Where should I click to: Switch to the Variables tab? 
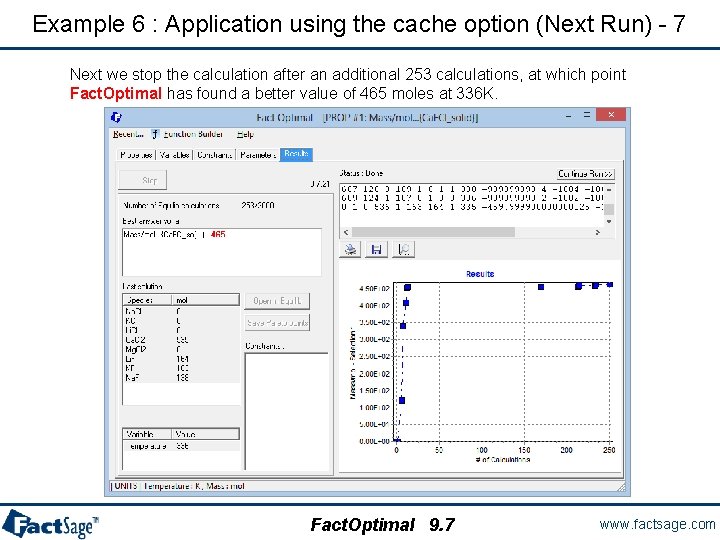(174, 155)
